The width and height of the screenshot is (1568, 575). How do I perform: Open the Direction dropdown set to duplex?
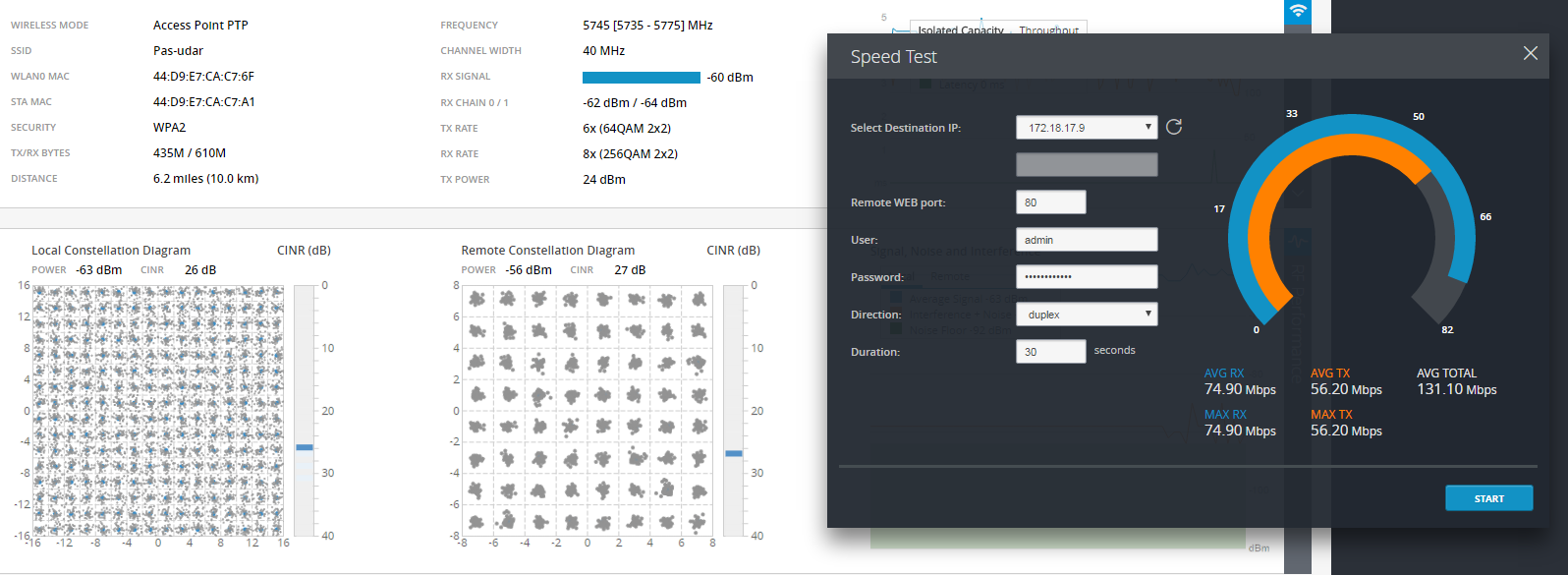1087,315
